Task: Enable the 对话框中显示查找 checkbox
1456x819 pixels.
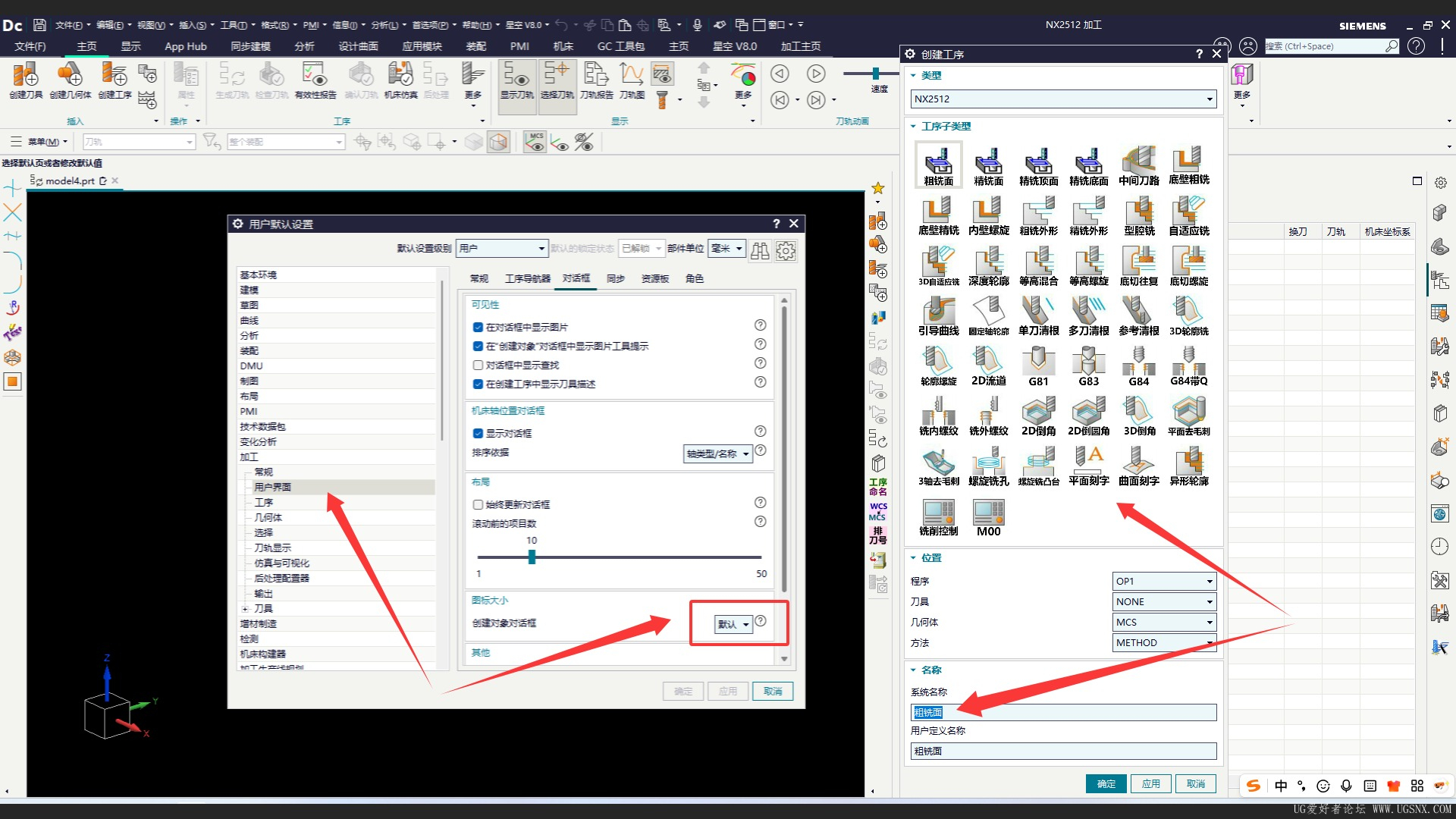Action: coord(478,366)
